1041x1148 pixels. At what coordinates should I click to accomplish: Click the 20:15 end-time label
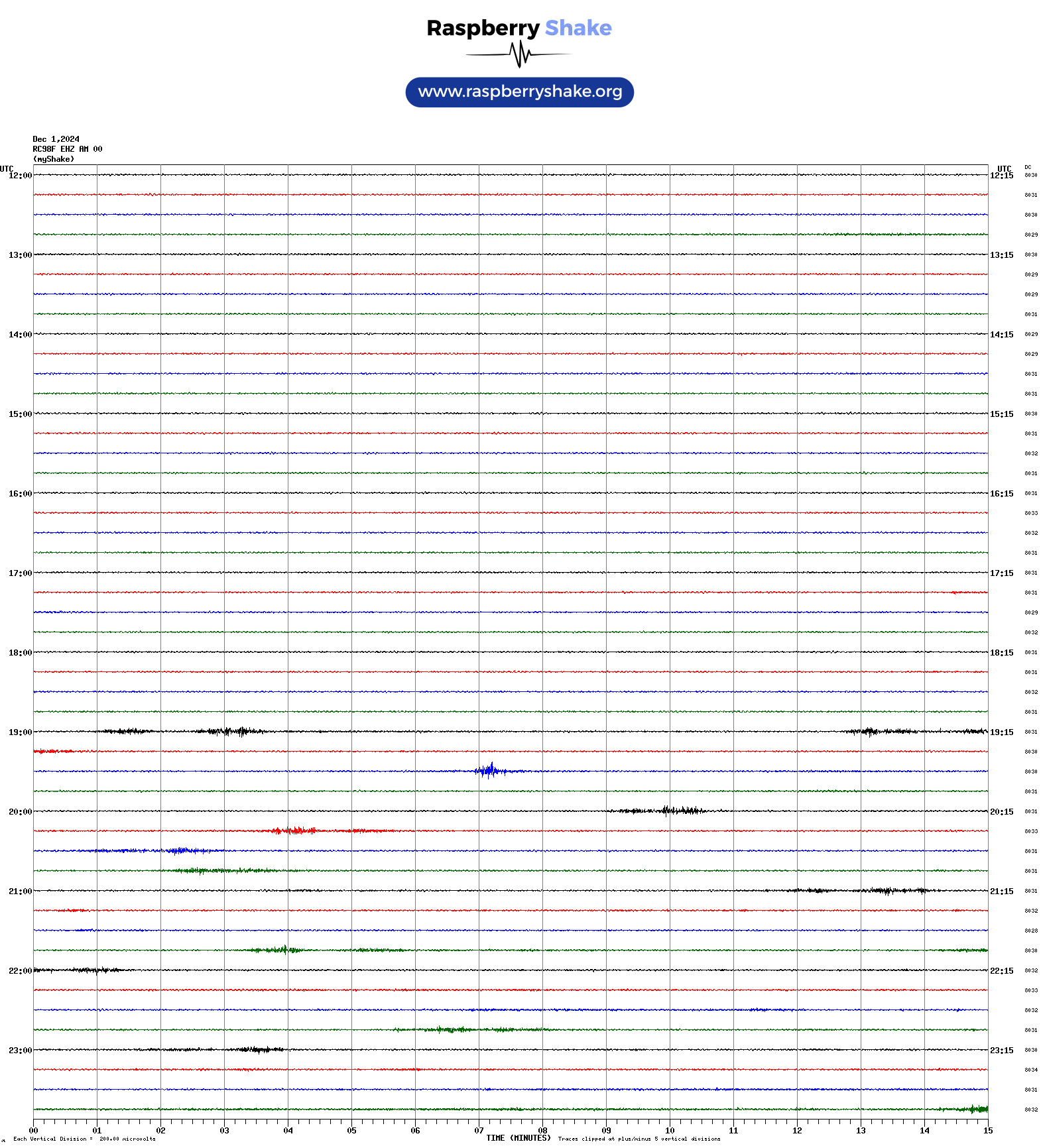(x=1002, y=812)
